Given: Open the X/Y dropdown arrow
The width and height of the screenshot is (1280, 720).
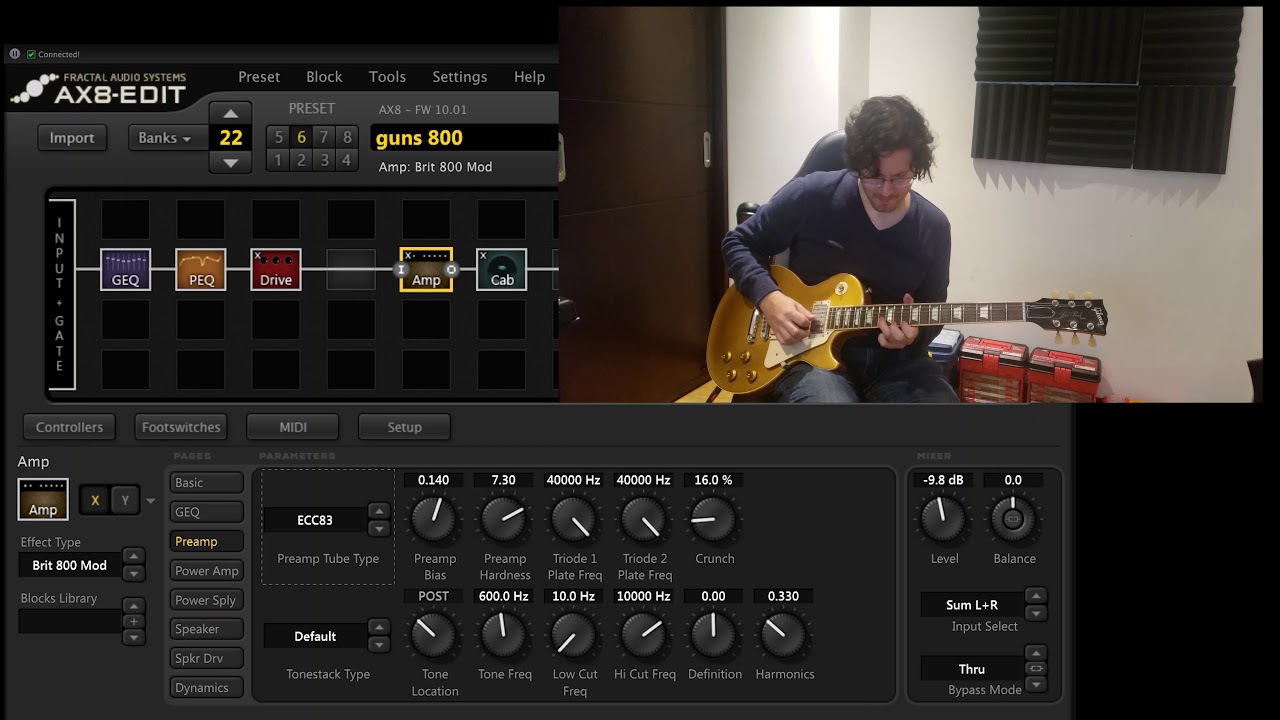Looking at the screenshot, I should click(151, 501).
